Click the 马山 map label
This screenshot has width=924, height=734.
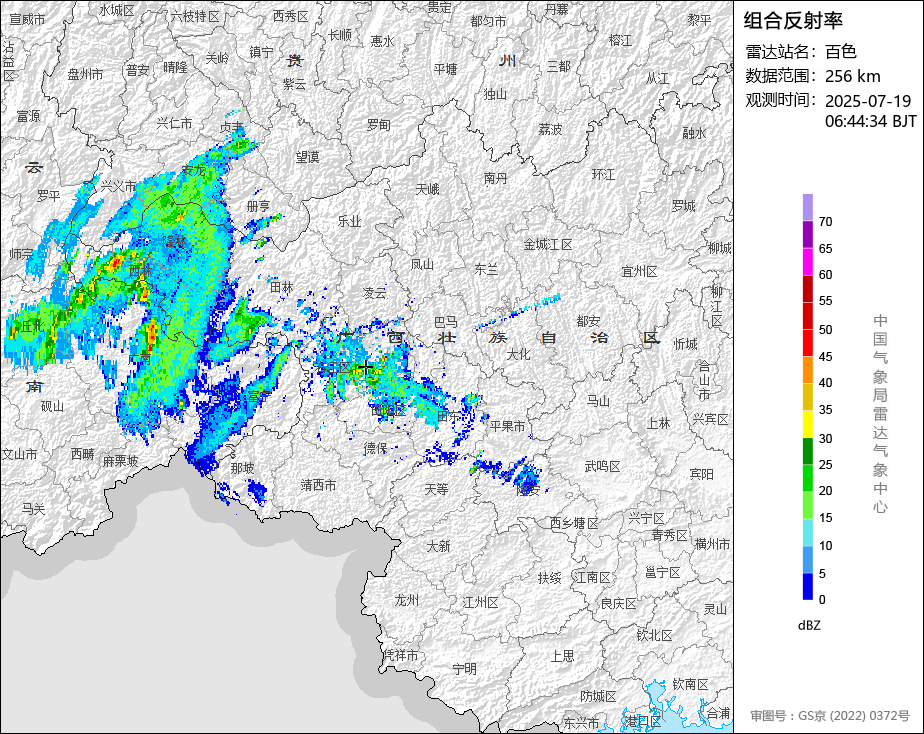point(598,401)
